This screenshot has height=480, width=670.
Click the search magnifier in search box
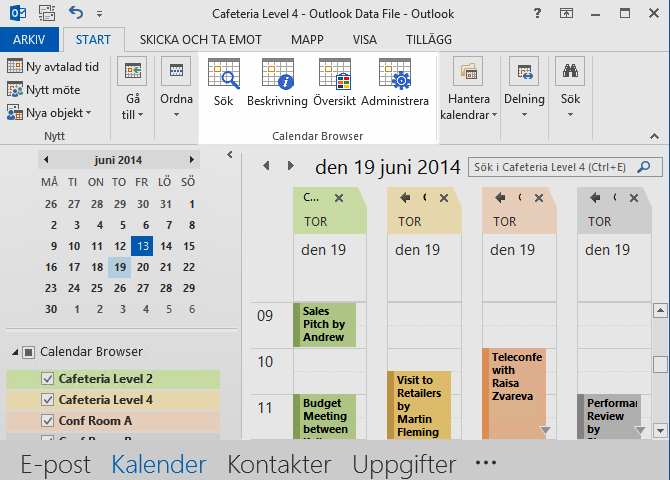[x=644, y=167]
